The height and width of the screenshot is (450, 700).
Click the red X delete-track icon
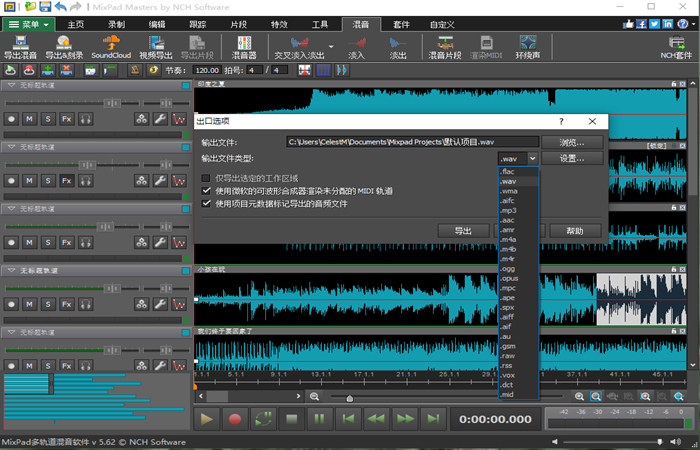(x=67, y=70)
